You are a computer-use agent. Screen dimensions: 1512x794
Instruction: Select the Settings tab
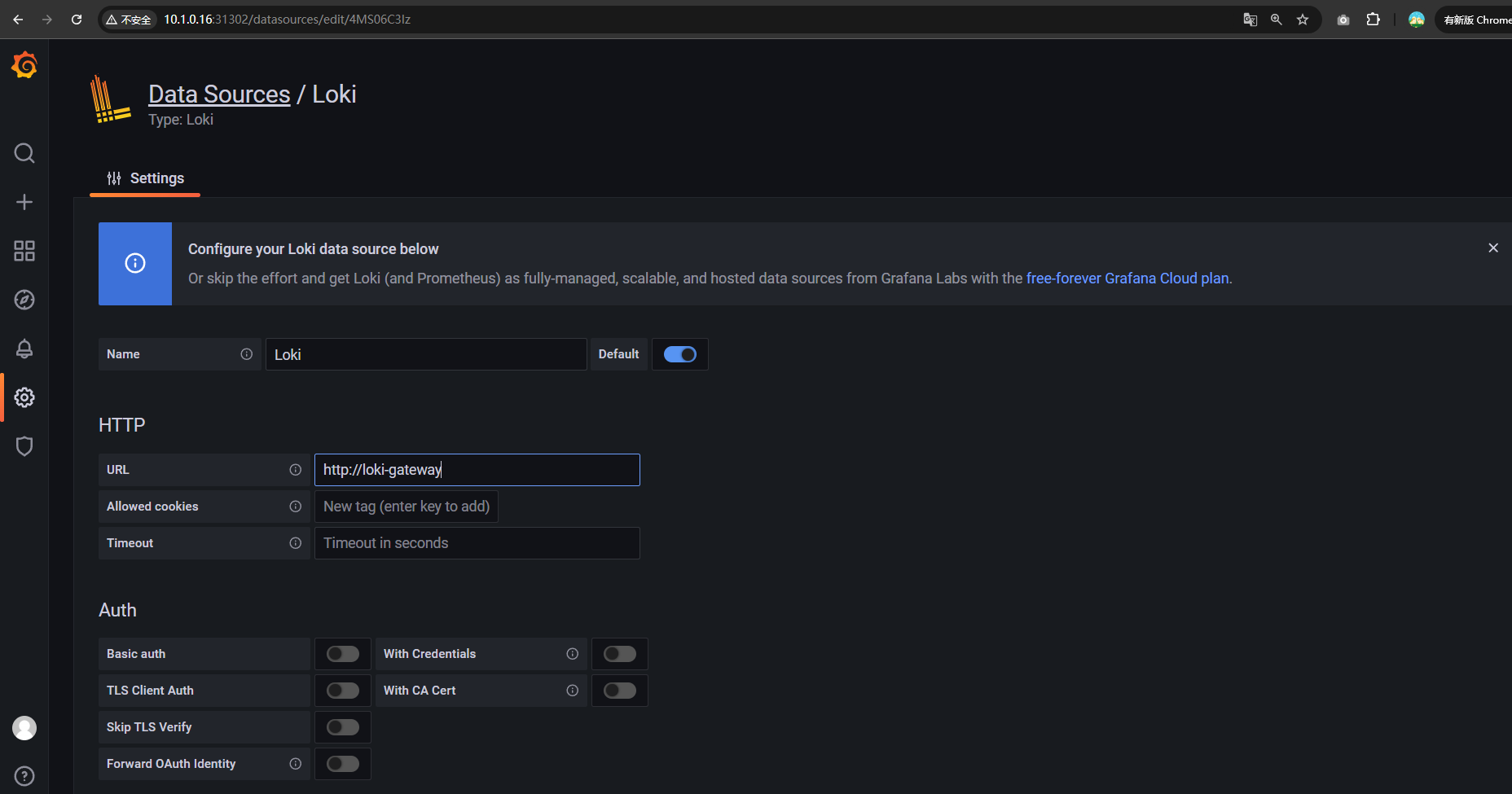145,178
